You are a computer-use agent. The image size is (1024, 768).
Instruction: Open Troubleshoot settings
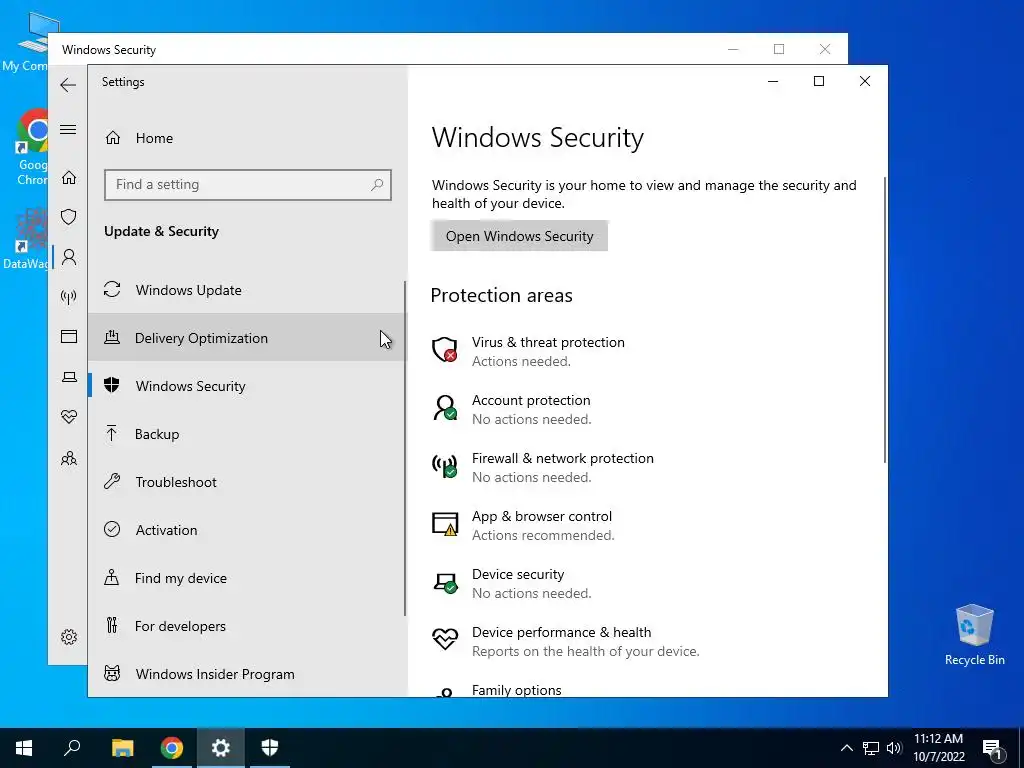pyautogui.click(x=246, y=482)
